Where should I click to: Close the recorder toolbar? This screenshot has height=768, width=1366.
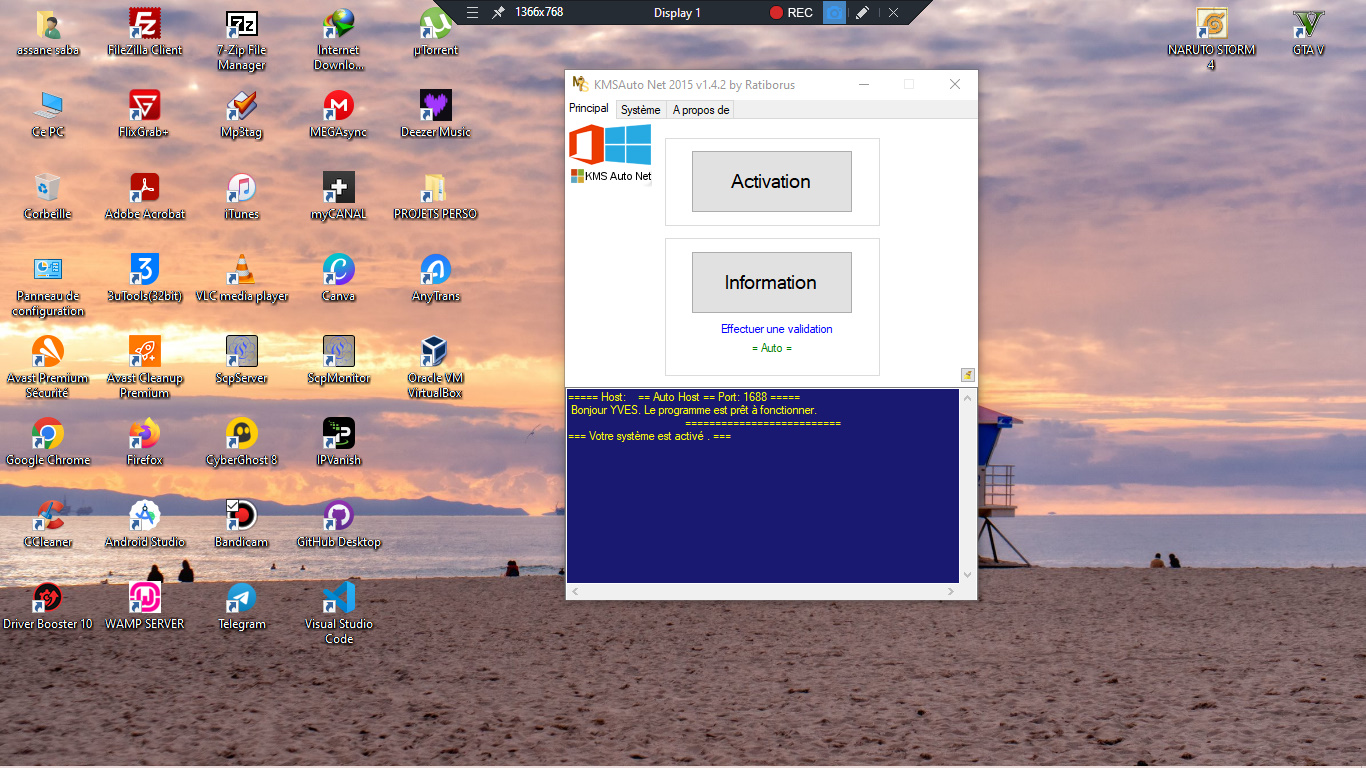coord(893,12)
